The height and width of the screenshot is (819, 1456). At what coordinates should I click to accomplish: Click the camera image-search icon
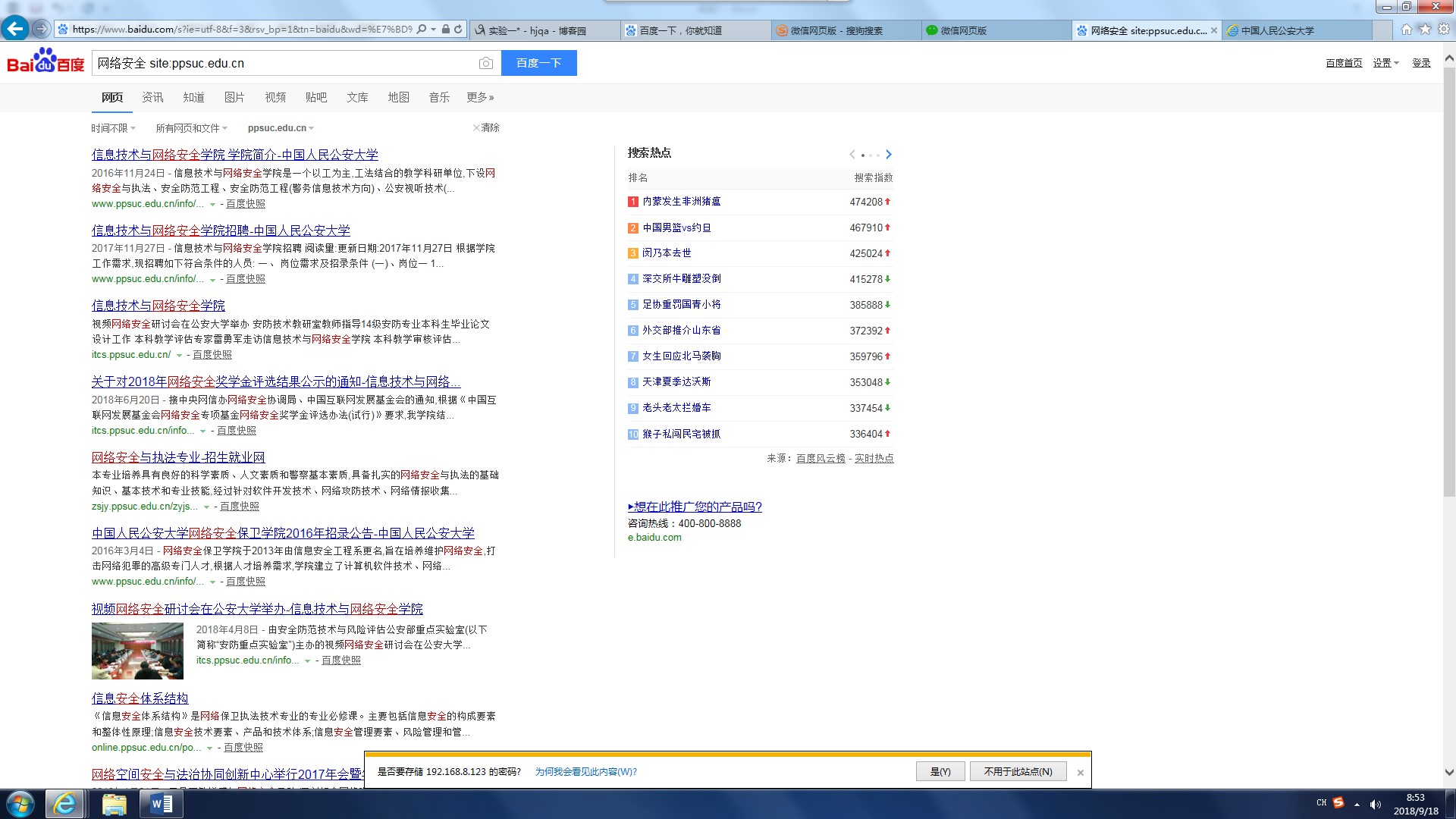click(485, 64)
